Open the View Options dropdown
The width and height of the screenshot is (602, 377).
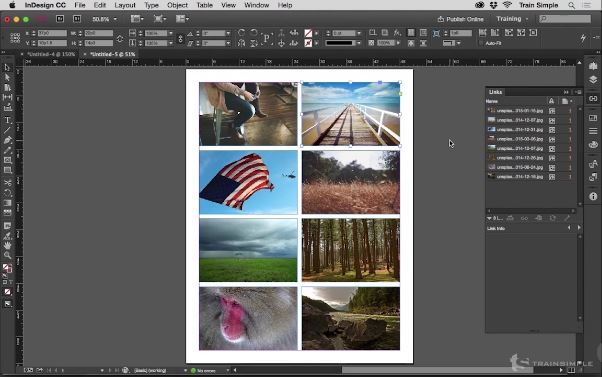[137, 19]
